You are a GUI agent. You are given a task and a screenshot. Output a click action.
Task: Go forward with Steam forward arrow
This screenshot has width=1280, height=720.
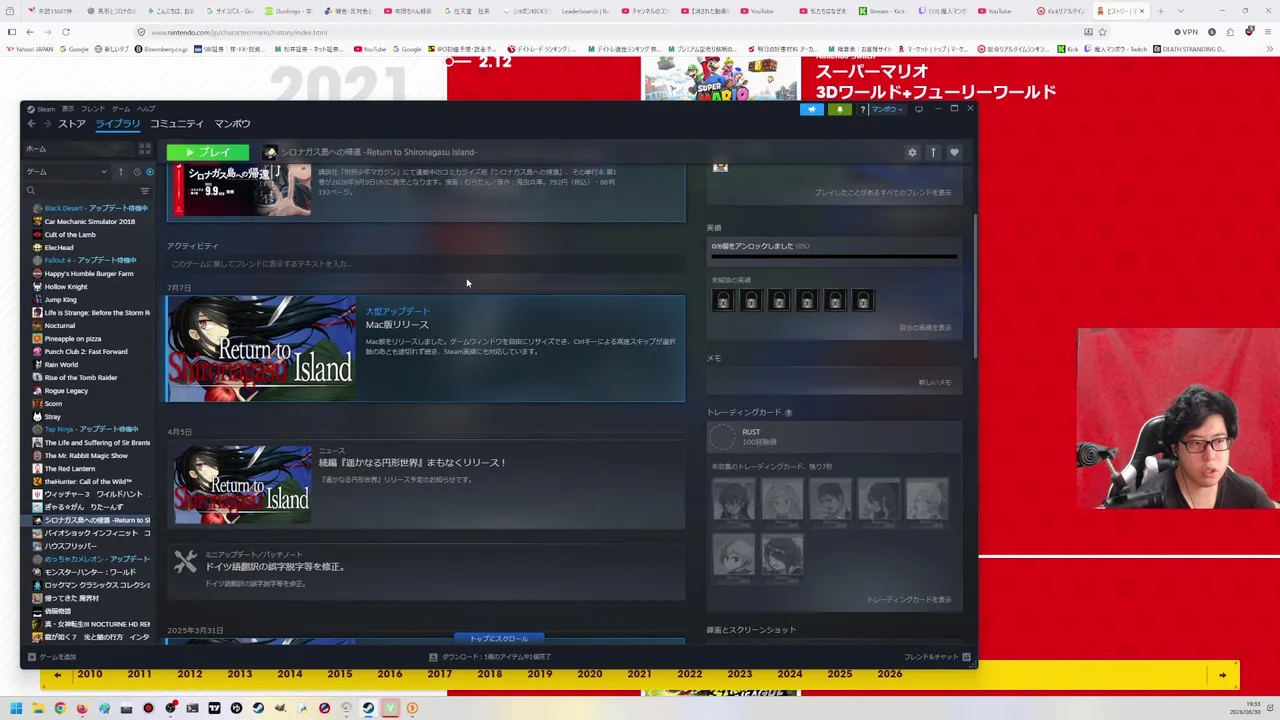pyautogui.click(x=47, y=124)
